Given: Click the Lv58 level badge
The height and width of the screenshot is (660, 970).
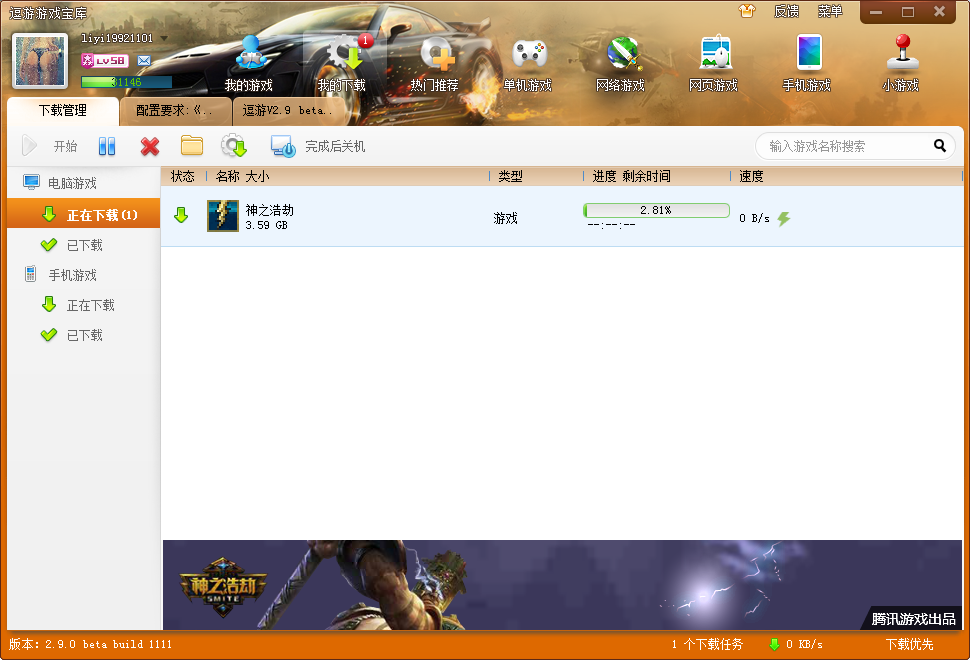Looking at the screenshot, I should coord(105,60).
